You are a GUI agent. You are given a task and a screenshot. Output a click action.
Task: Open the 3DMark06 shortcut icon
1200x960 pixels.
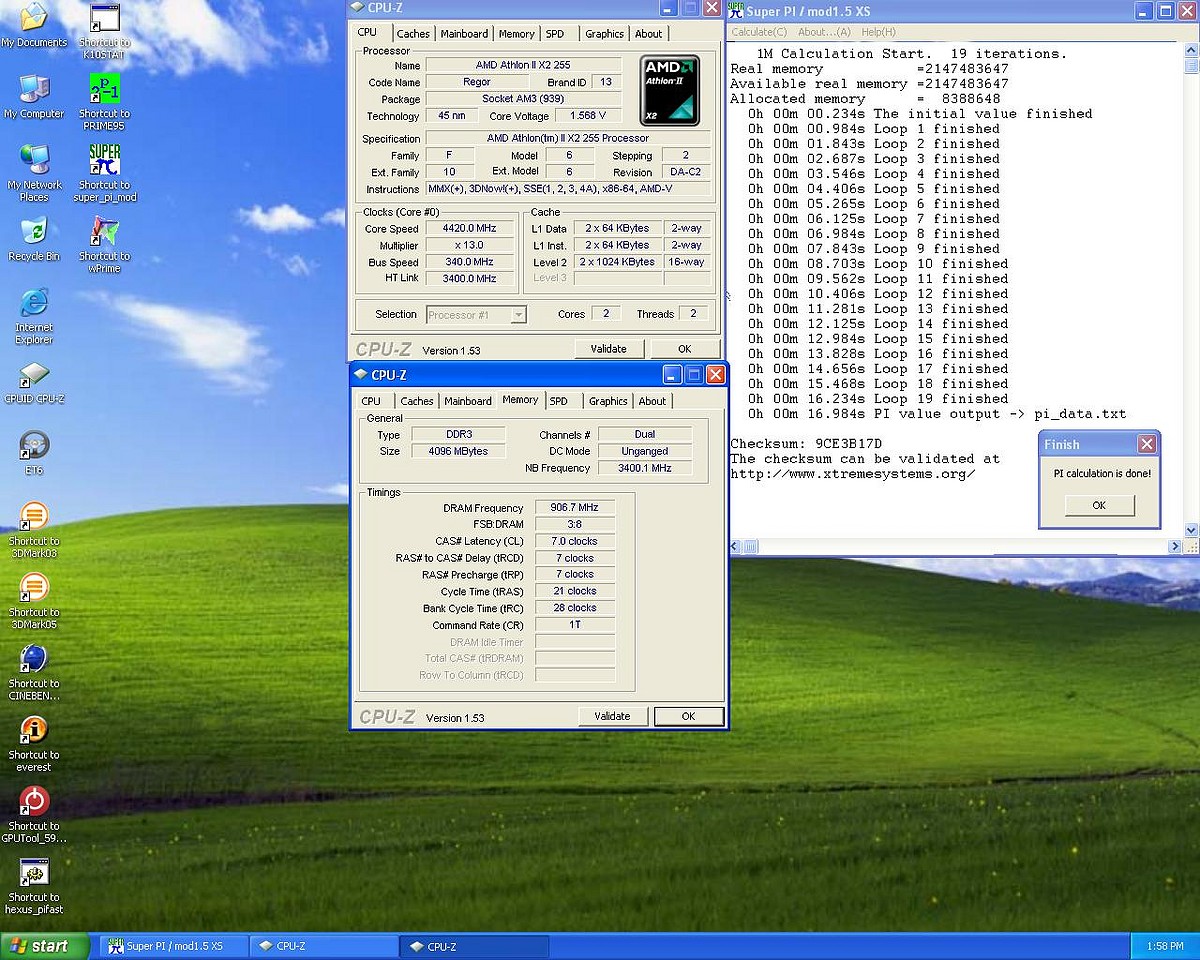pyautogui.click(x=34, y=516)
